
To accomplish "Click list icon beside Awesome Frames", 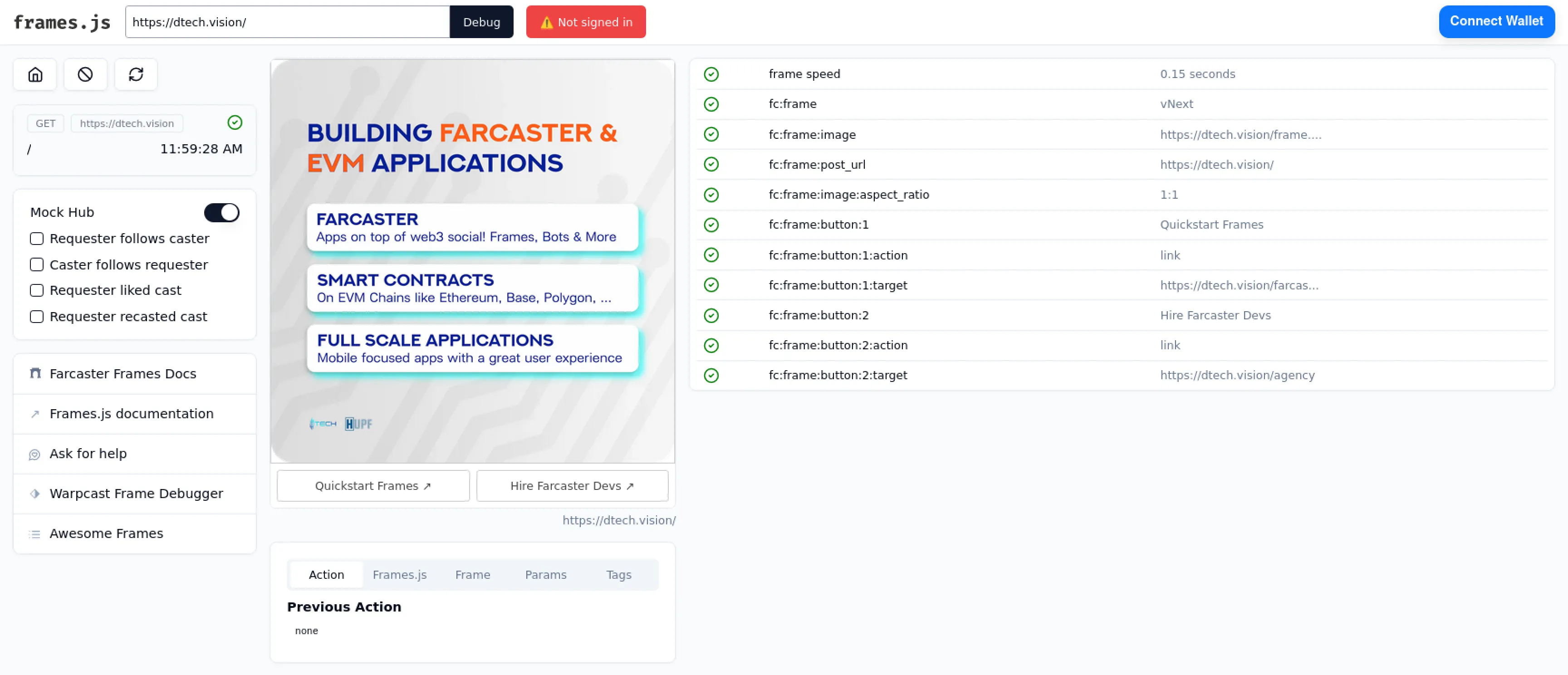I will 34,534.
